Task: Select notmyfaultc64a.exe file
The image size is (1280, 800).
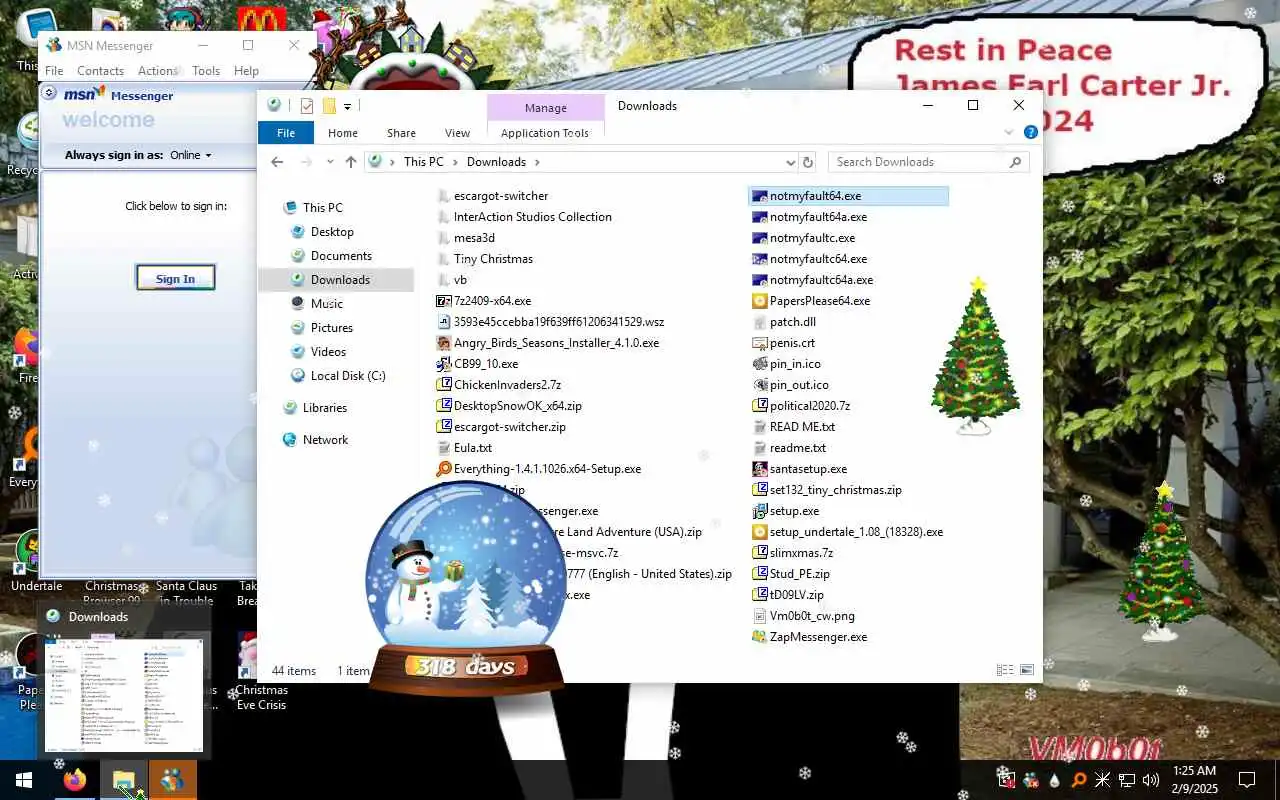Action: click(812, 280)
